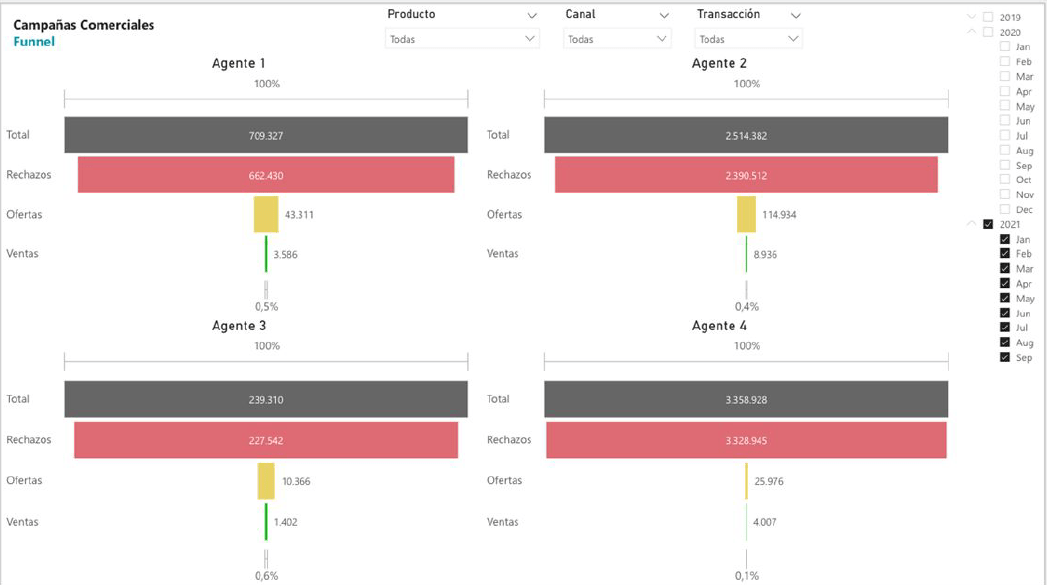Image resolution: width=1047 pixels, height=585 pixels.
Task: Select Agente 2 red Rechazos bar
Action: pyautogui.click(x=746, y=175)
